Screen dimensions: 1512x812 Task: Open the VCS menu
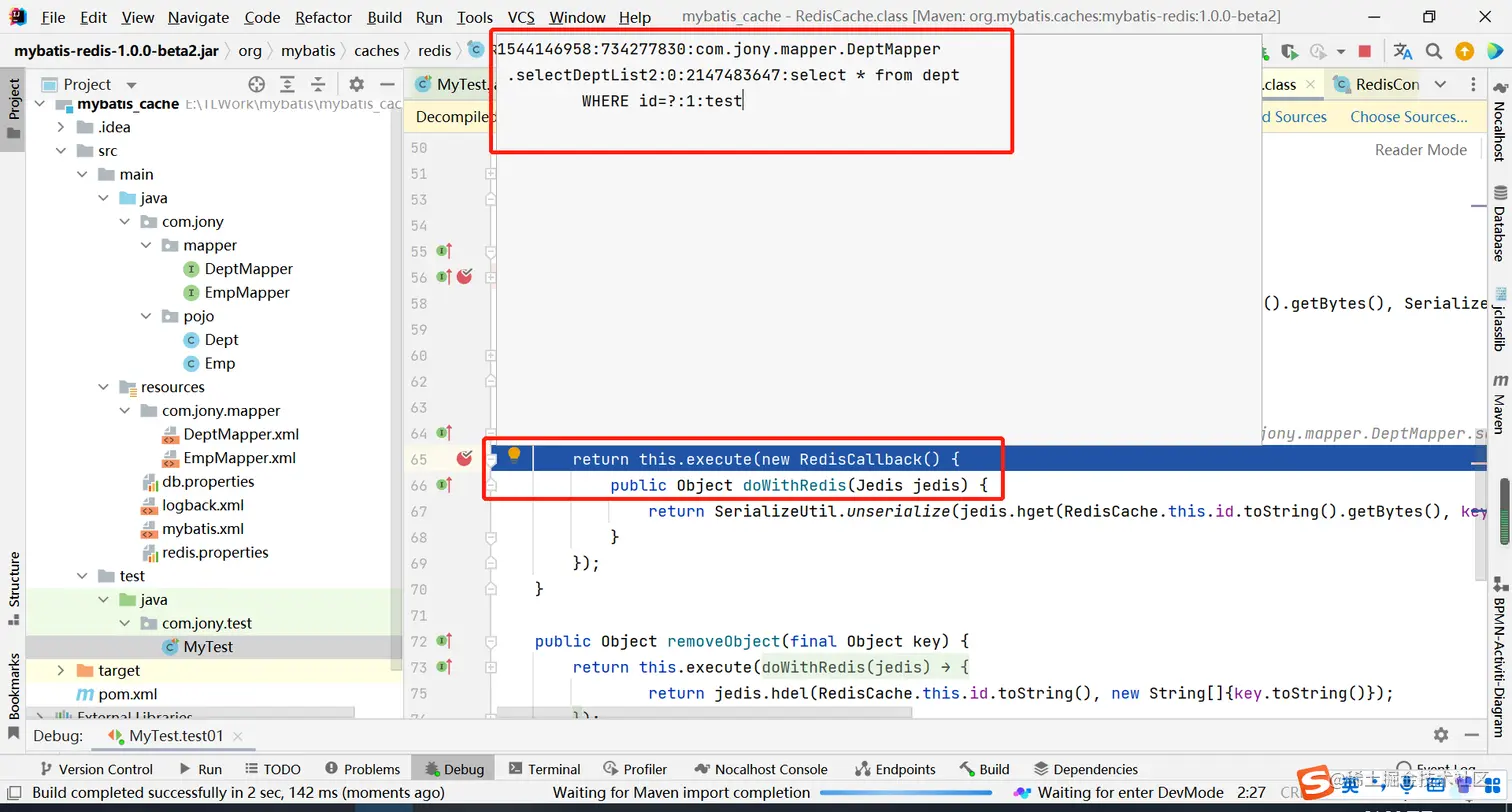(x=521, y=17)
